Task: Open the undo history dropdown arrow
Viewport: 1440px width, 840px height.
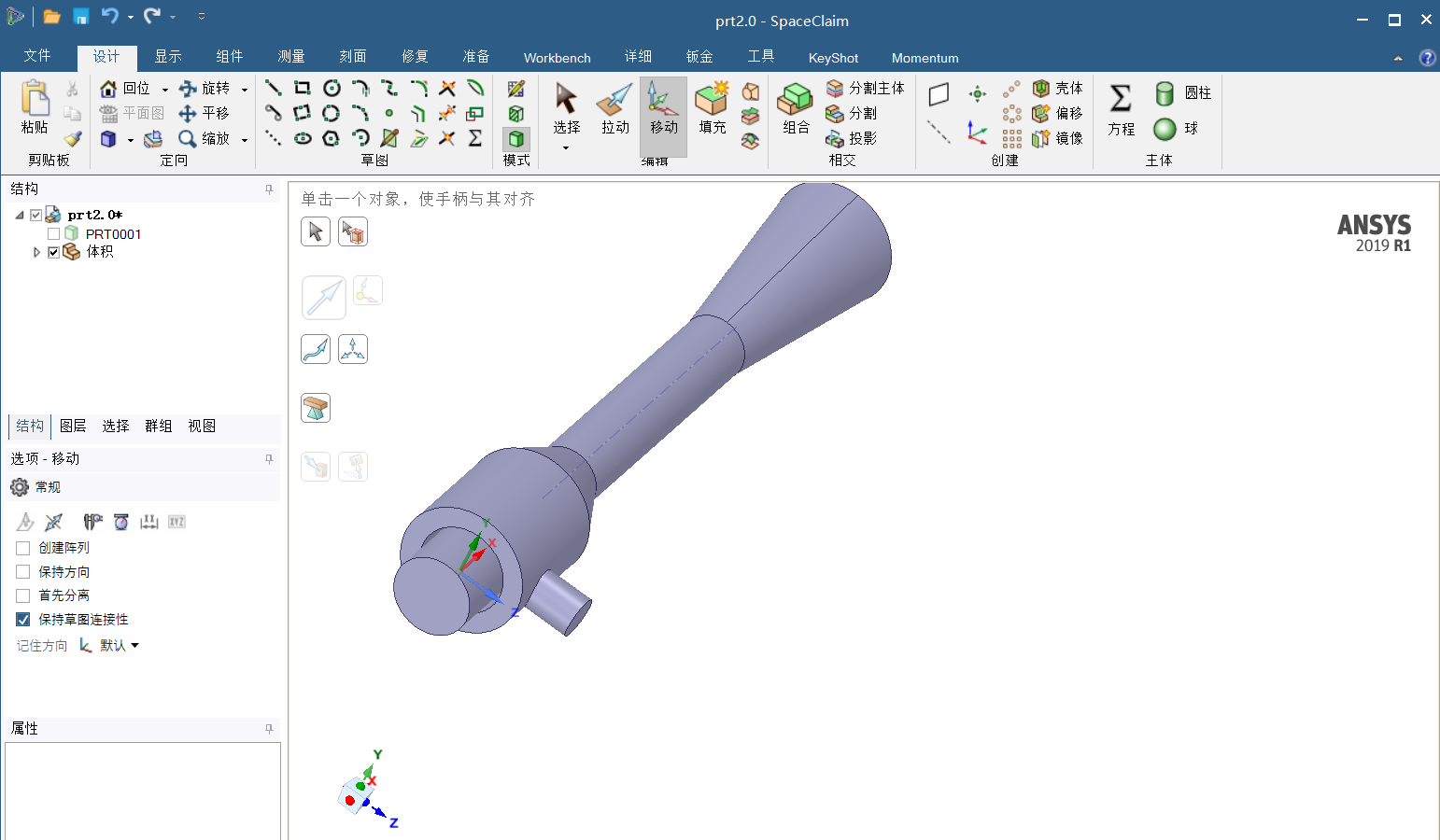Action: [x=130, y=17]
